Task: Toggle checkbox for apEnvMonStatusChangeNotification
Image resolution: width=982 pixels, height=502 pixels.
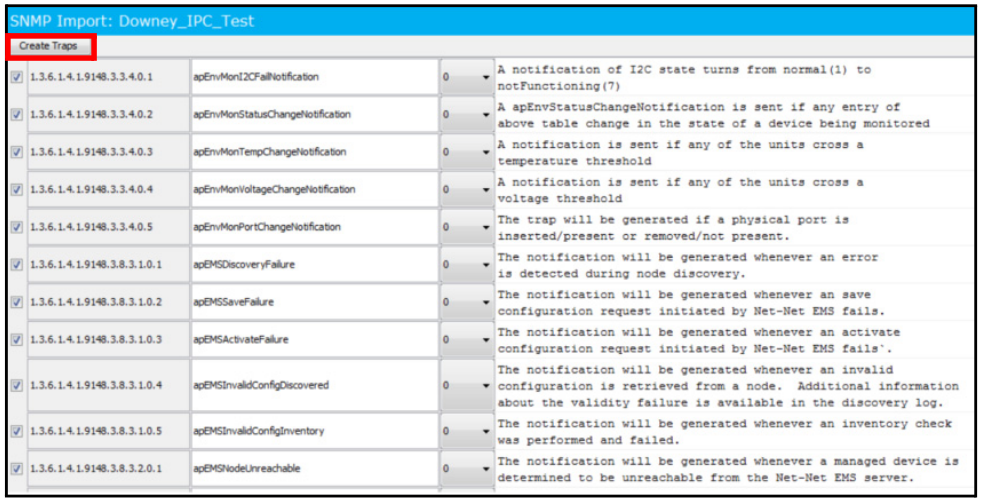Action: pyautogui.click(x=17, y=115)
